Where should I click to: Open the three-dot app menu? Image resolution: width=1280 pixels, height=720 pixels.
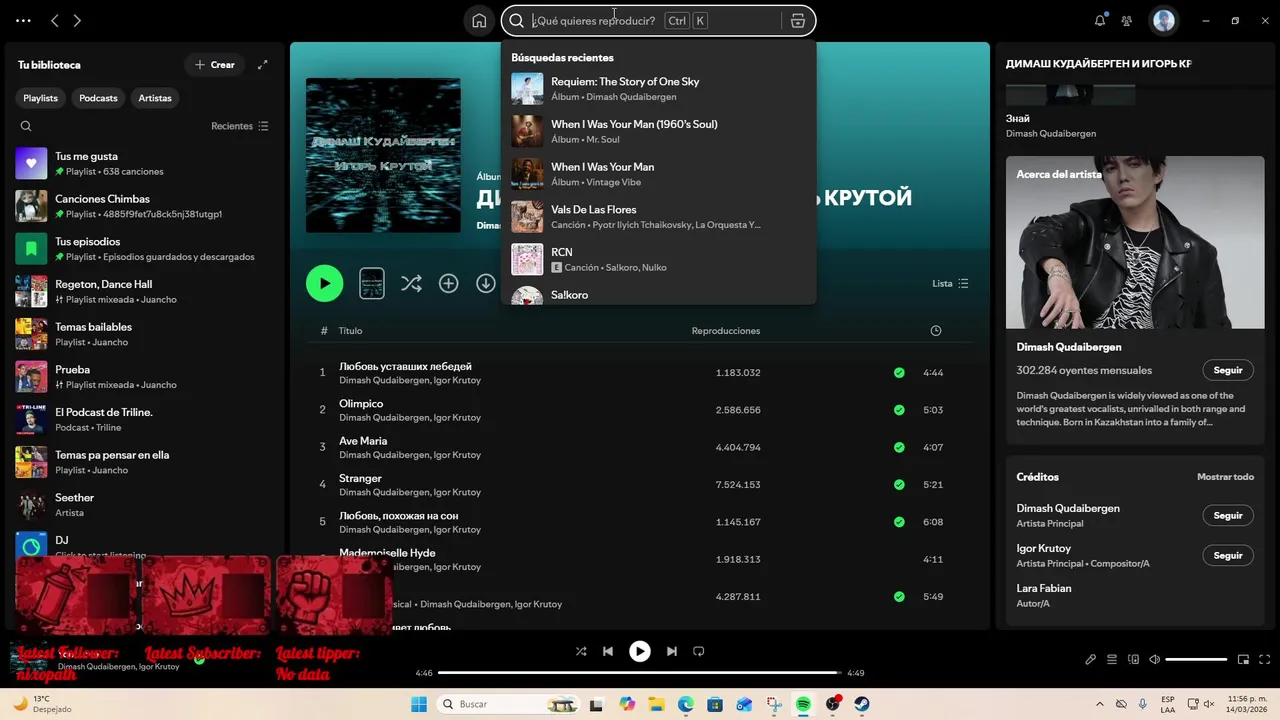coord(23,20)
